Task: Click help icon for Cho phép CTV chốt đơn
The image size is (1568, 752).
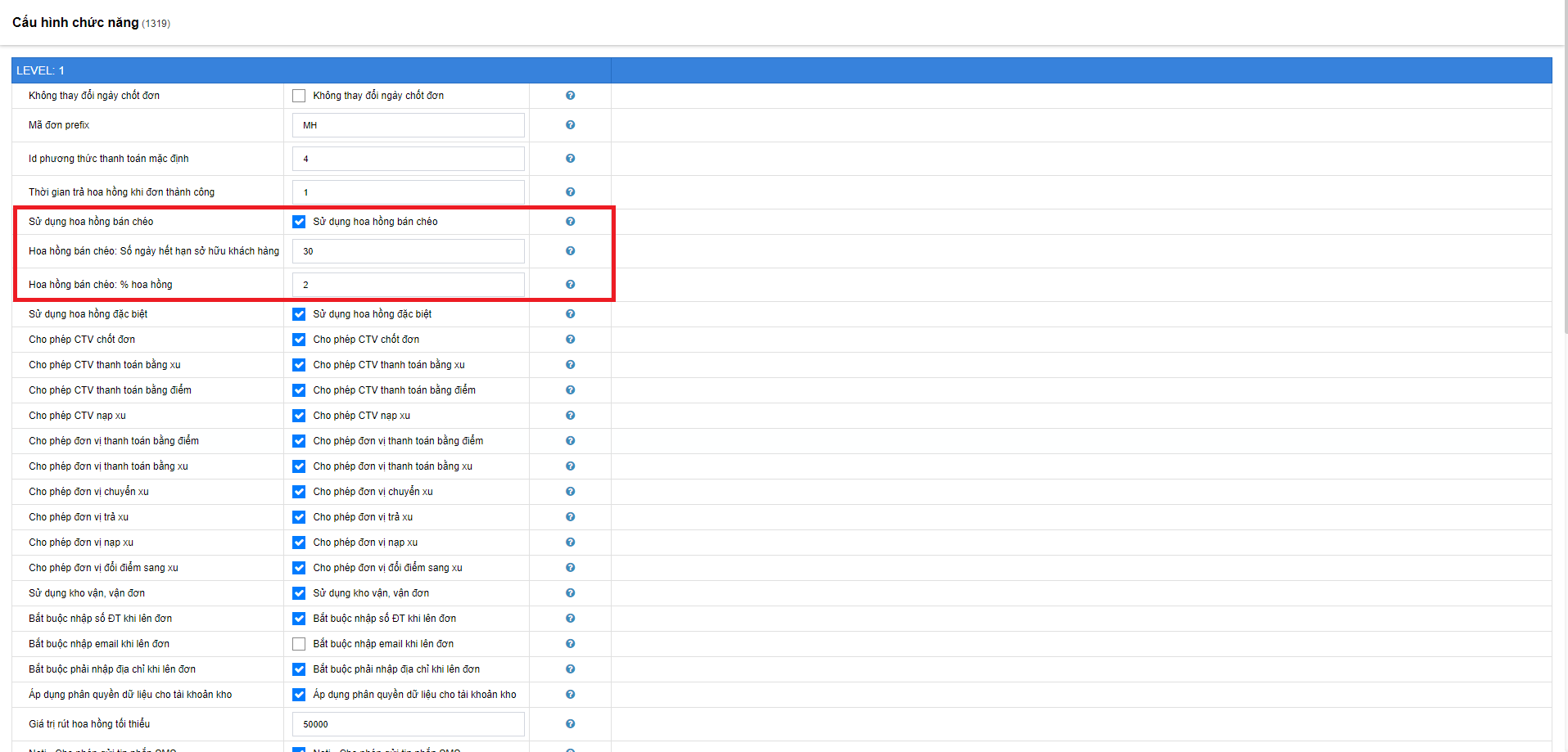Action: click(570, 340)
